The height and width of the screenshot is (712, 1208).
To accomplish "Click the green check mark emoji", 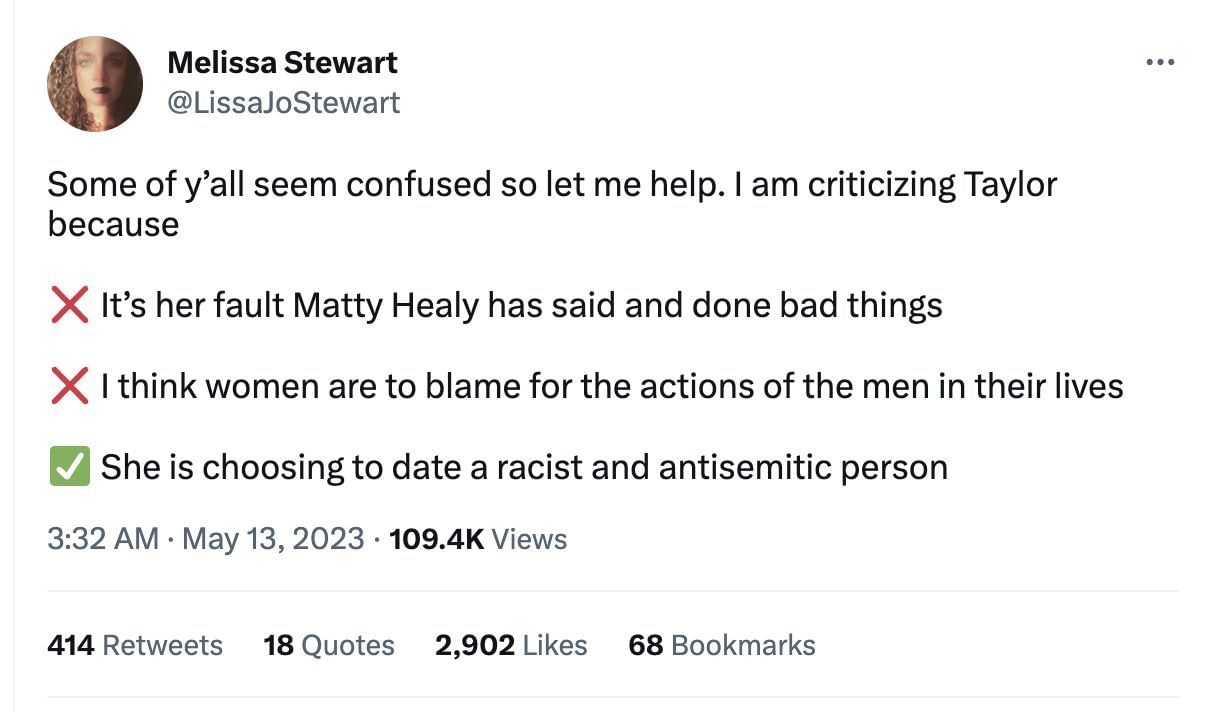I will click(x=69, y=467).
